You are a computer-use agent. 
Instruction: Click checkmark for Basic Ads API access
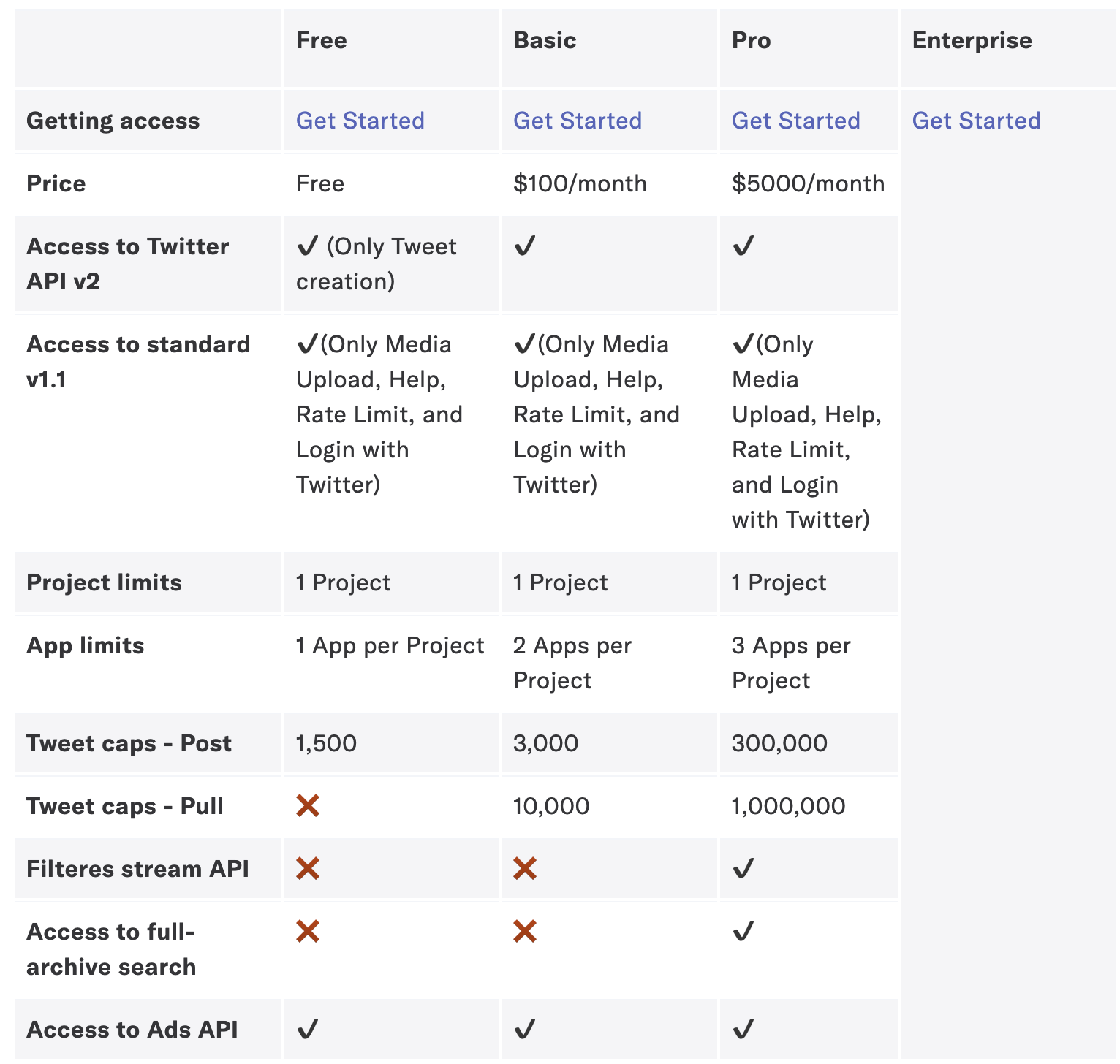coord(524,1030)
